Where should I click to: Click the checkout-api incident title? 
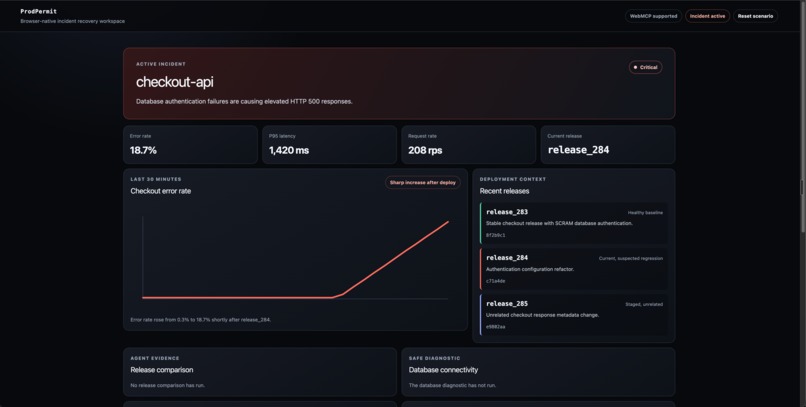coord(175,82)
